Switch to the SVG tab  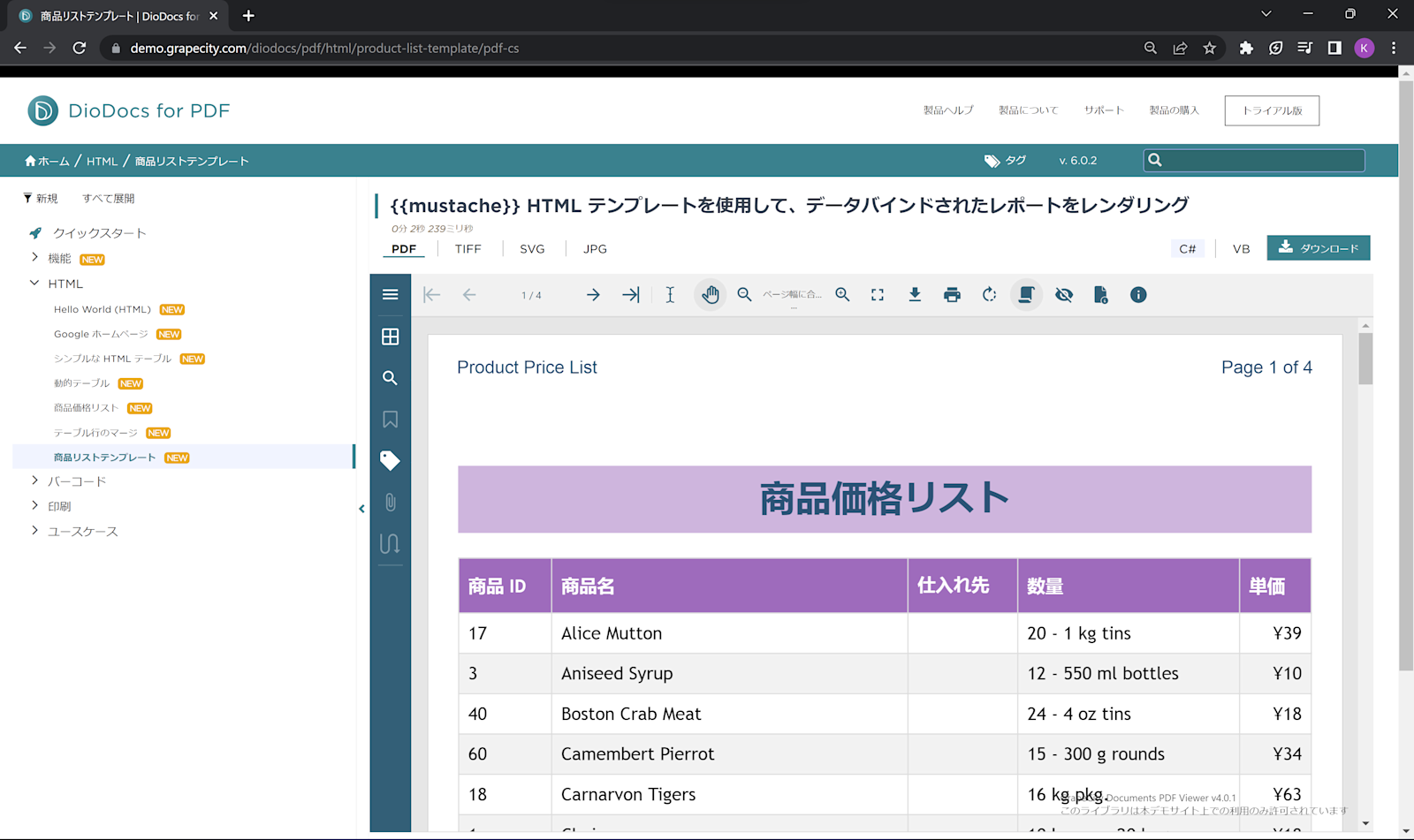[532, 249]
